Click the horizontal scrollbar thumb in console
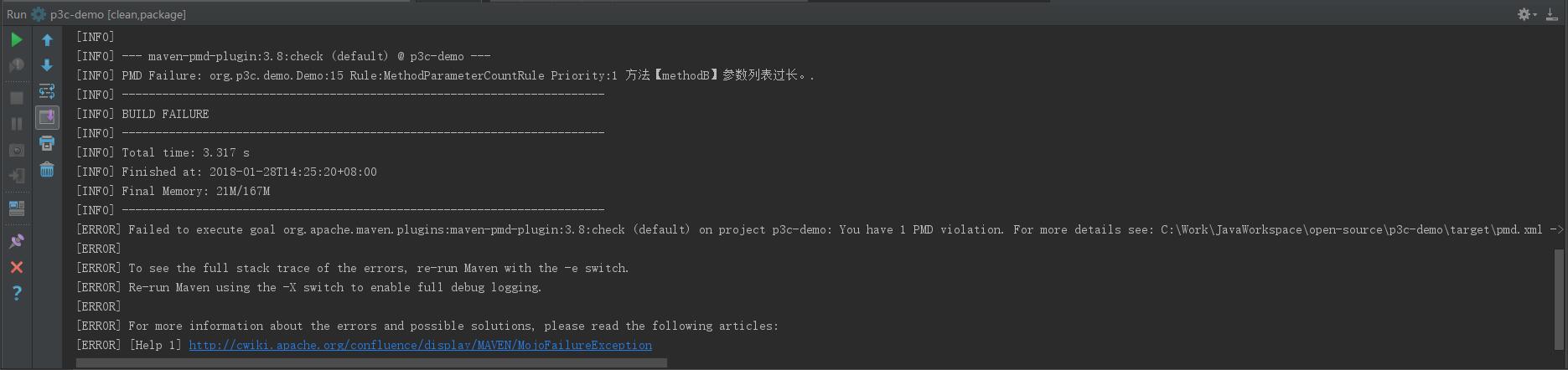This screenshot has height=370, width=1568. pos(371,363)
